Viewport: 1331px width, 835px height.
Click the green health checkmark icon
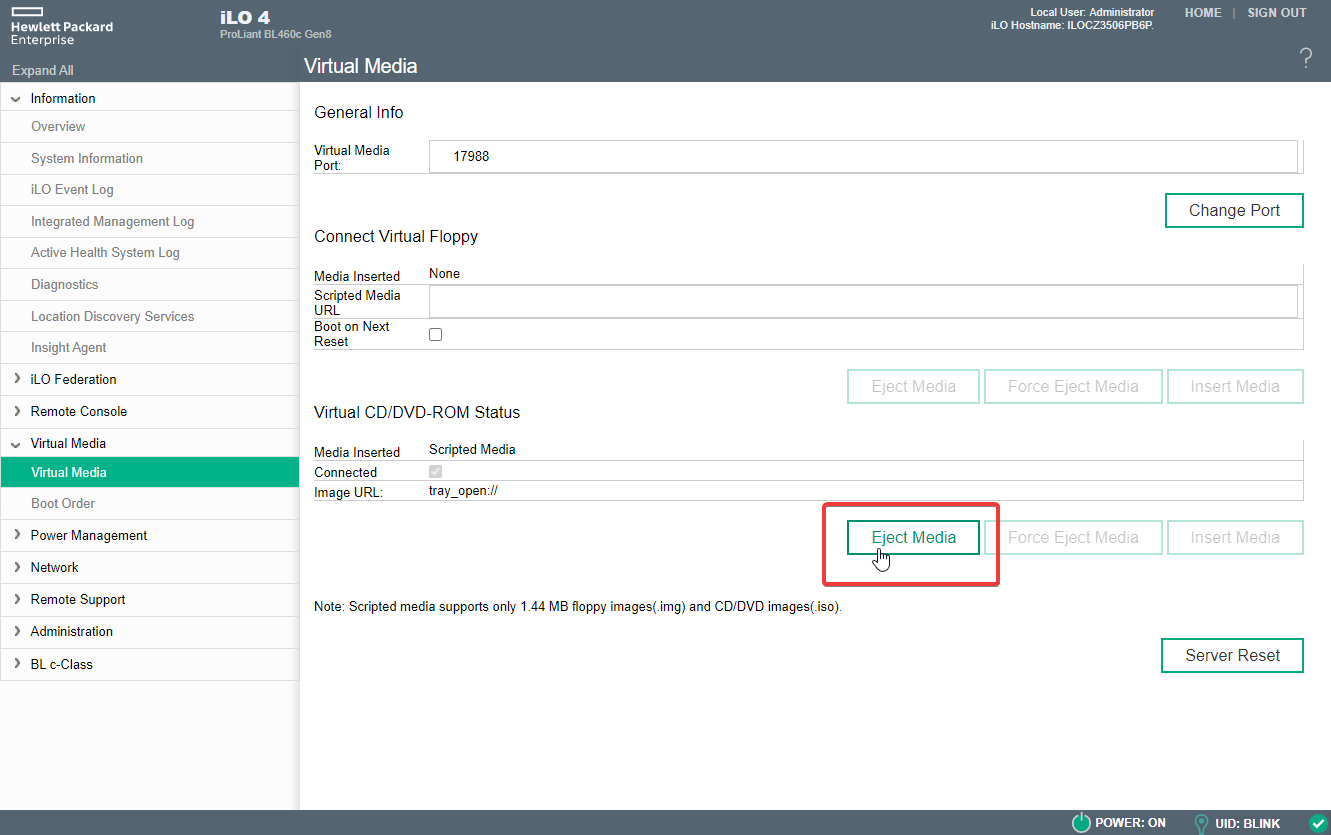(1317, 823)
